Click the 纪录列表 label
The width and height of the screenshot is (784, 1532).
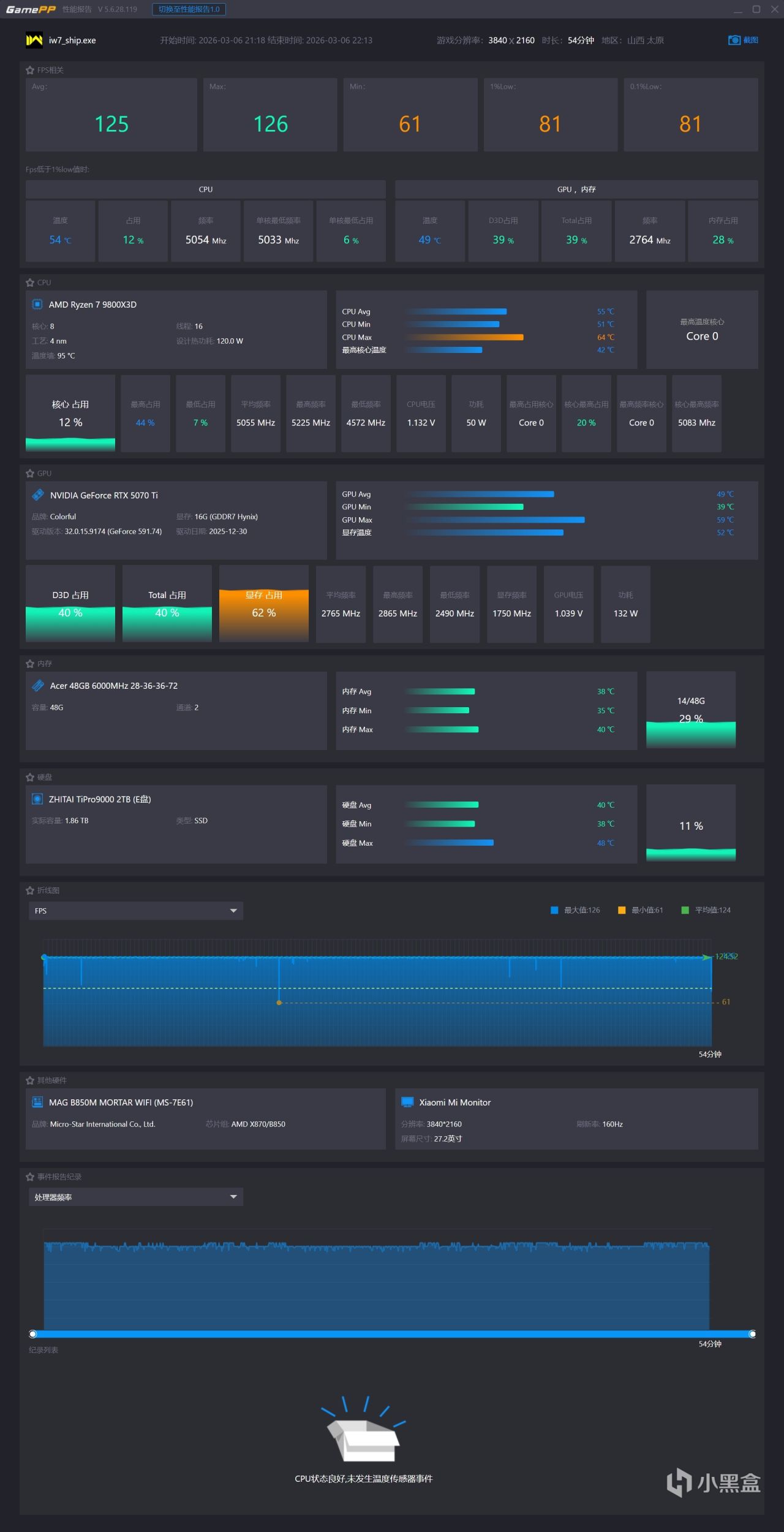coord(43,1350)
